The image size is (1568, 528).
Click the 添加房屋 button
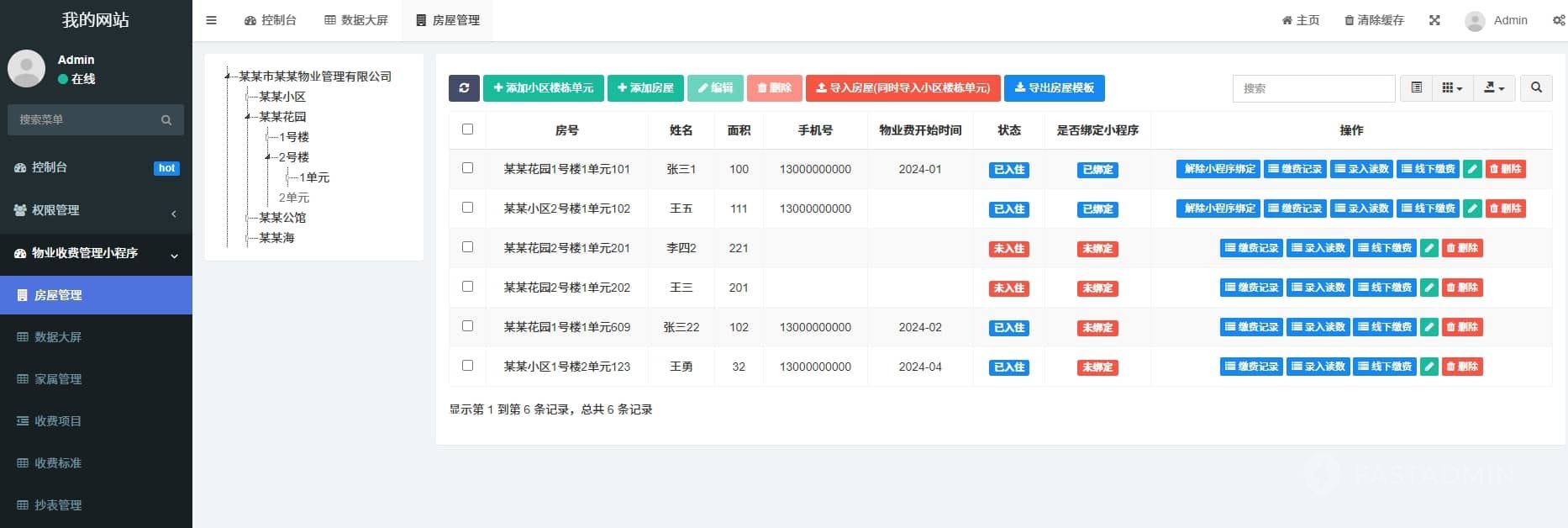point(645,88)
